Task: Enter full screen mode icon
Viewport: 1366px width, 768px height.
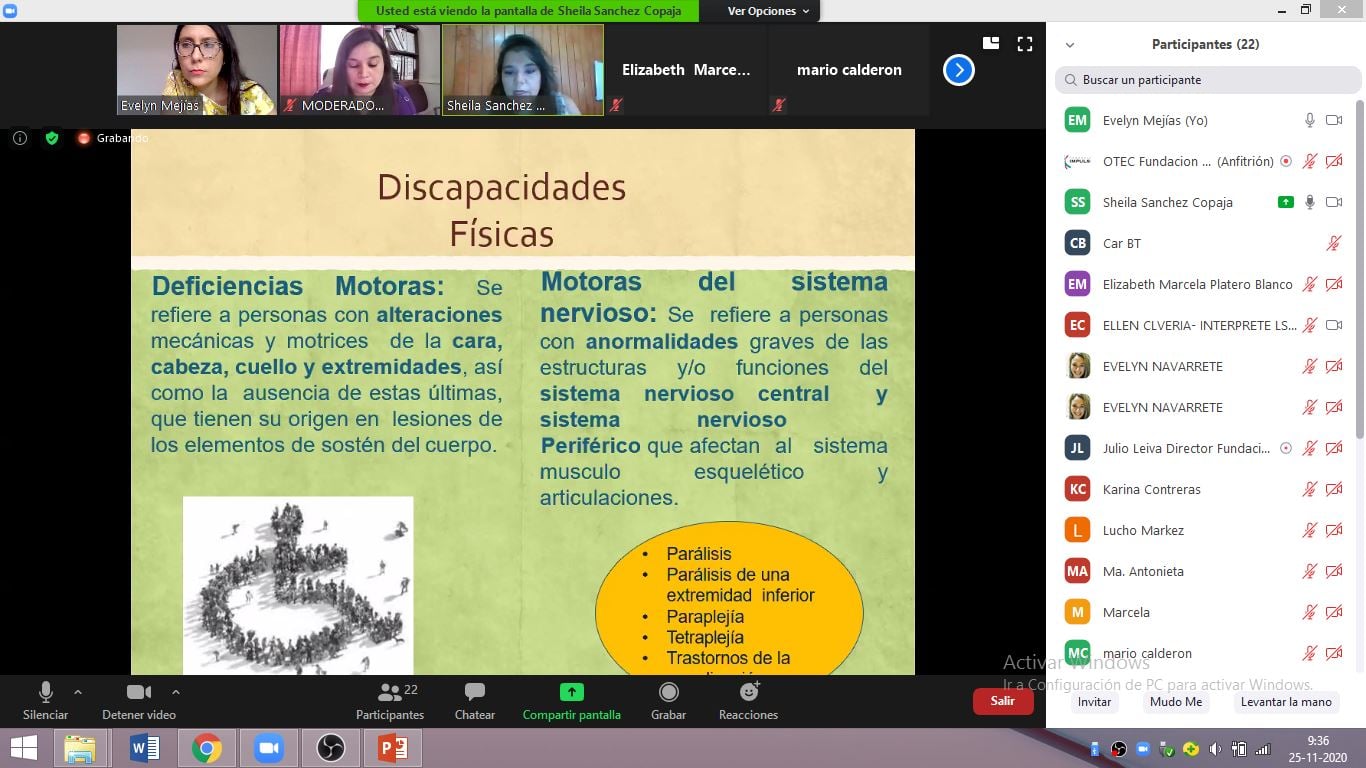Action: (1024, 44)
